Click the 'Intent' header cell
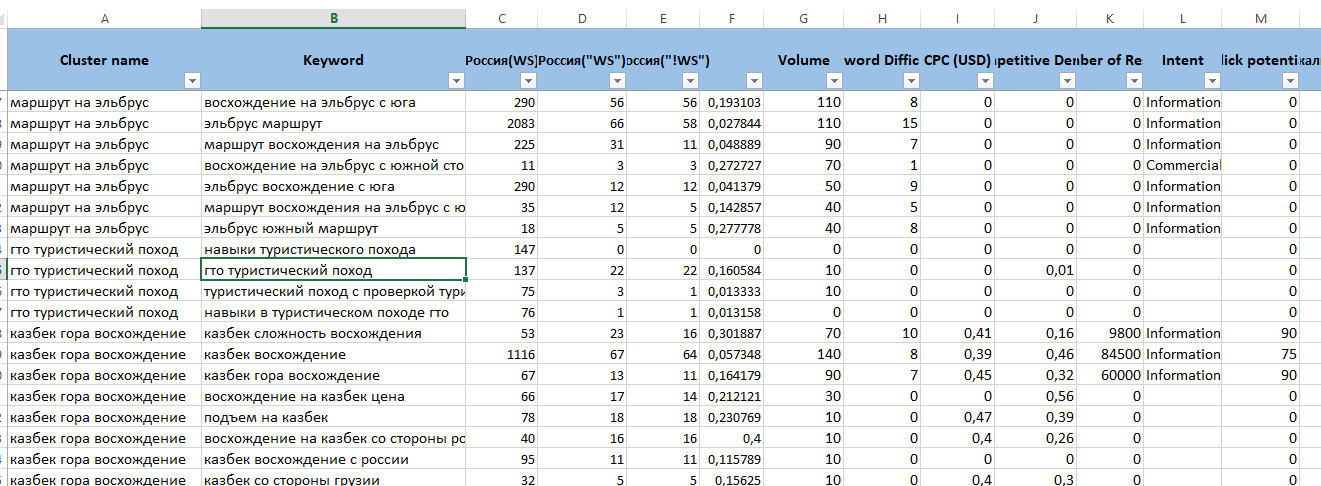Image resolution: width=1321 pixels, height=486 pixels. click(x=1182, y=60)
